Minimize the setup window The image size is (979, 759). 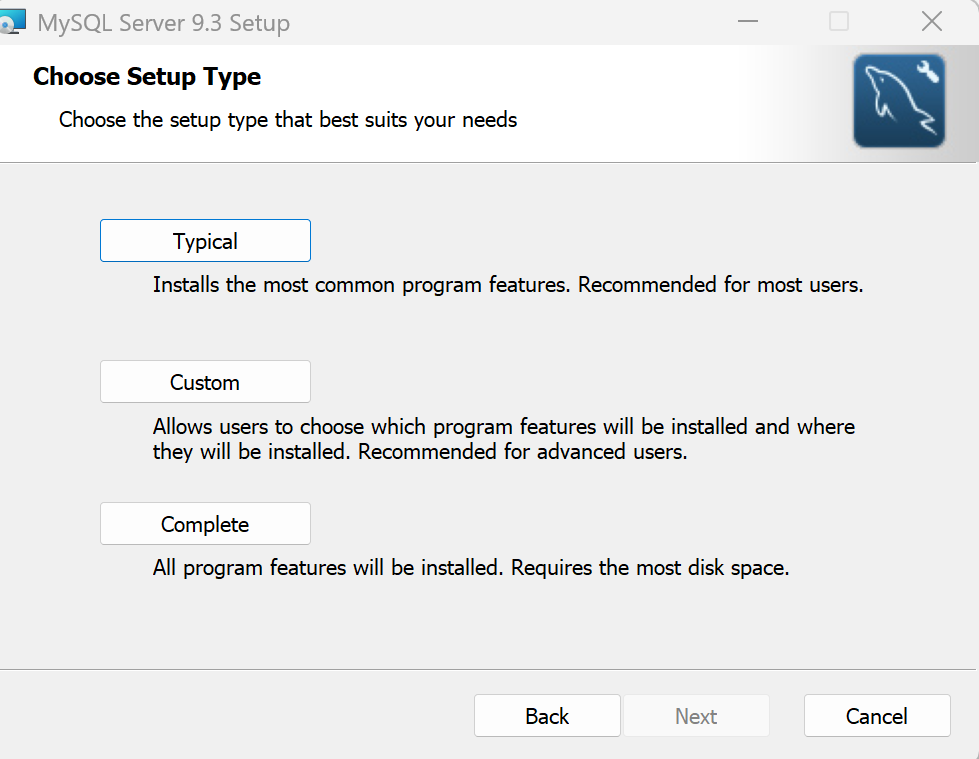pyautogui.click(x=747, y=21)
